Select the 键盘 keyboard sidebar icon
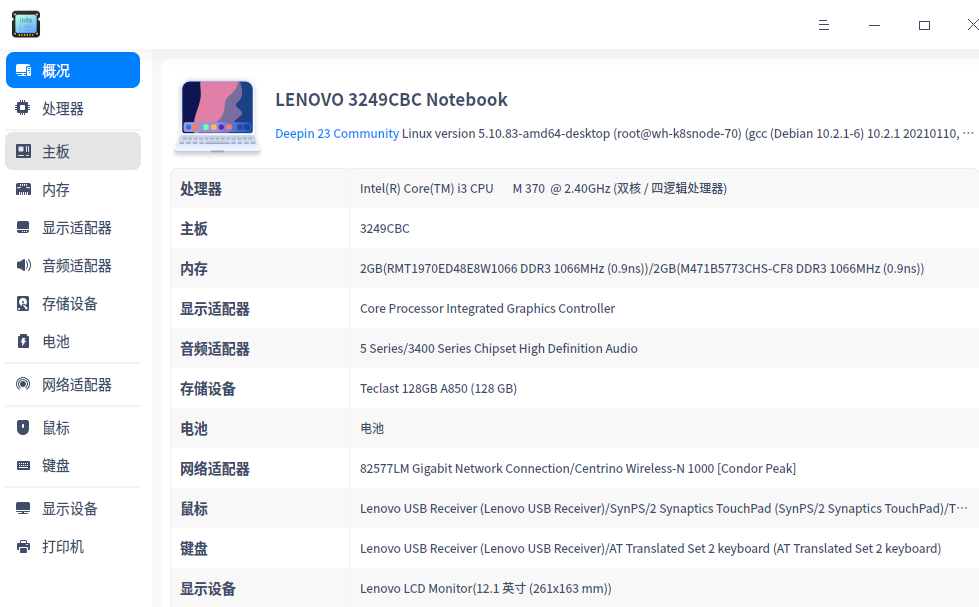The image size is (979, 607). tap(23, 465)
